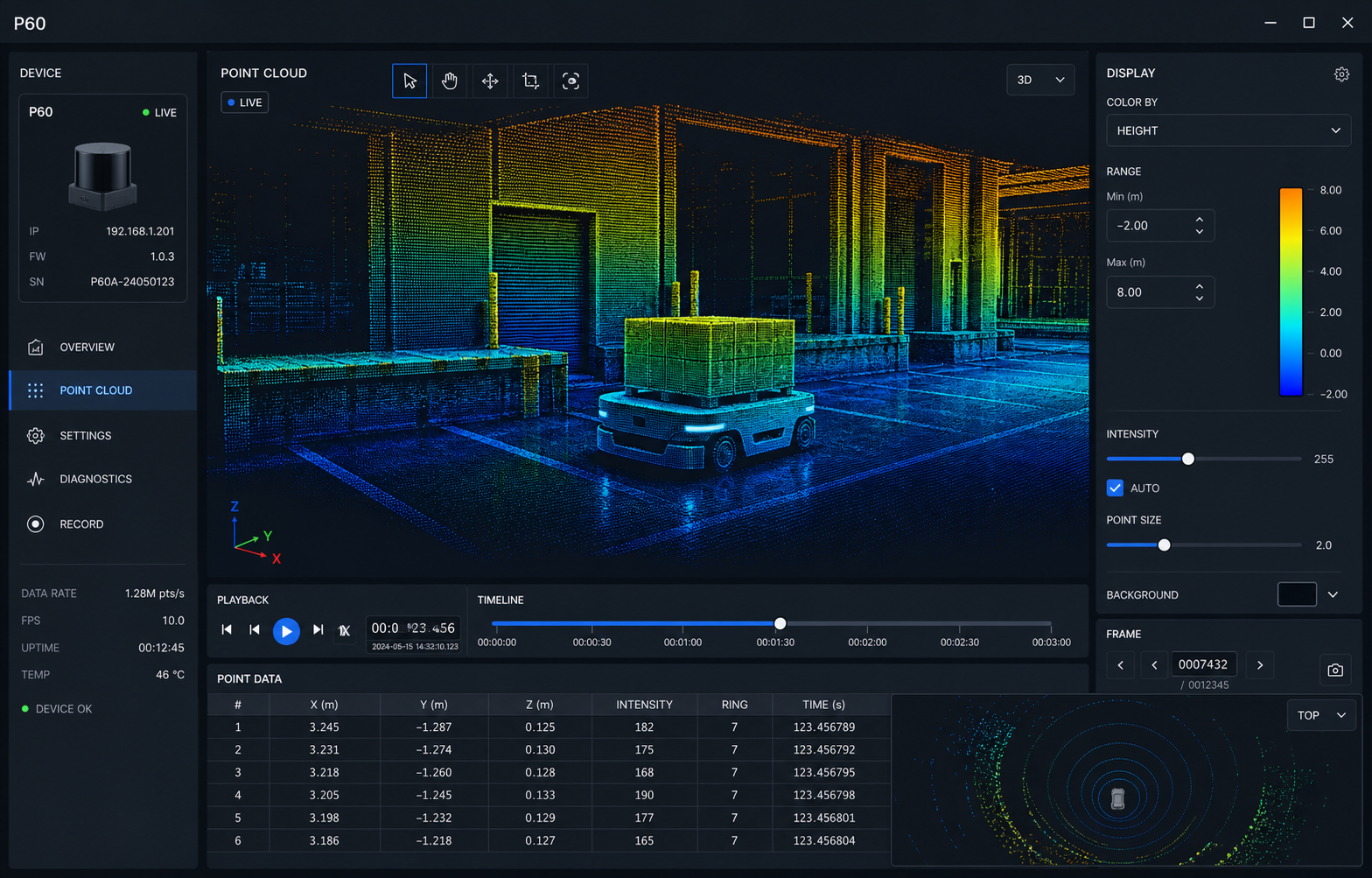
Task: Click the INTENSITY slider handle
Action: point(1188,459)
